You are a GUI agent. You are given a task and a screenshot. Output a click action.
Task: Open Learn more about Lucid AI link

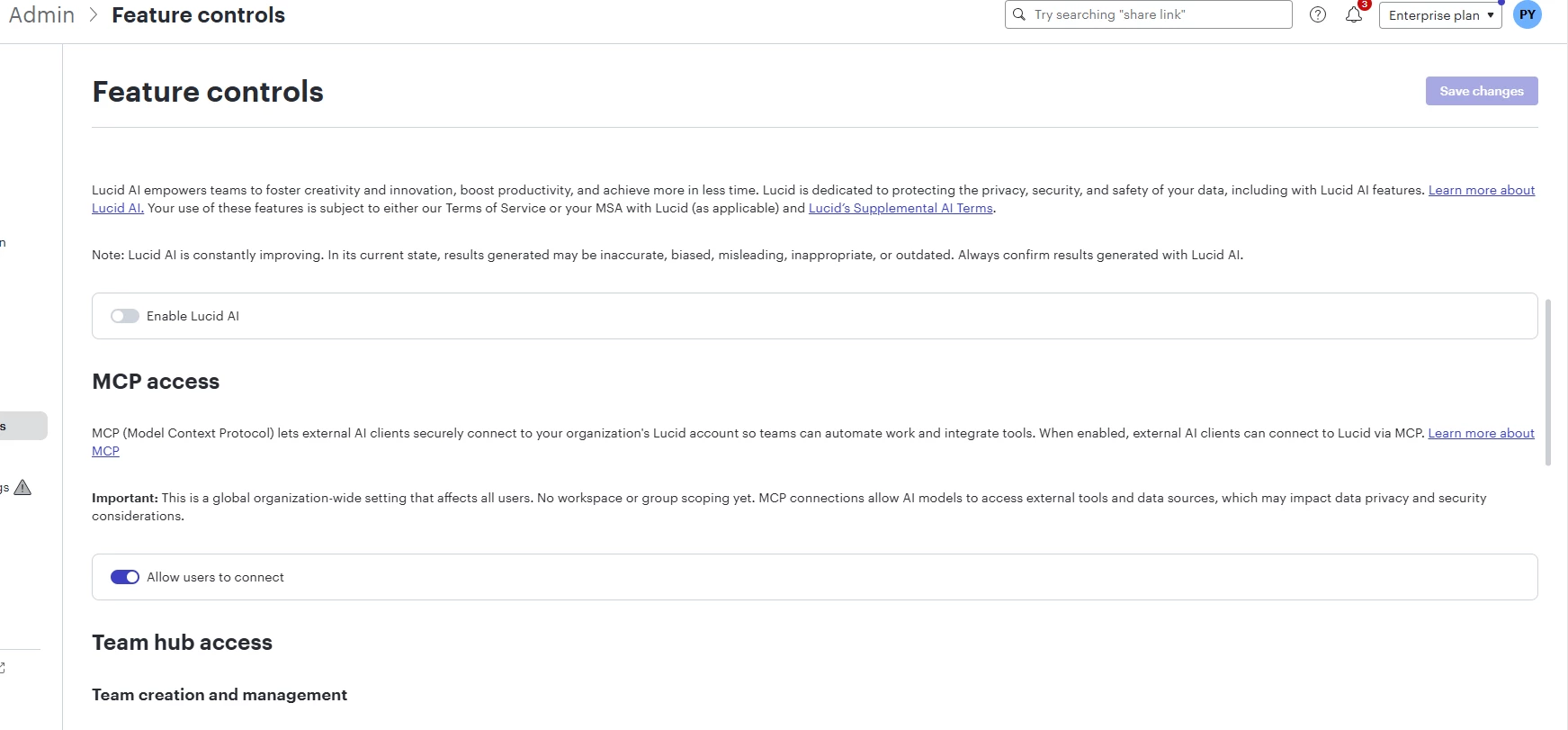(x=1482, y=190)
